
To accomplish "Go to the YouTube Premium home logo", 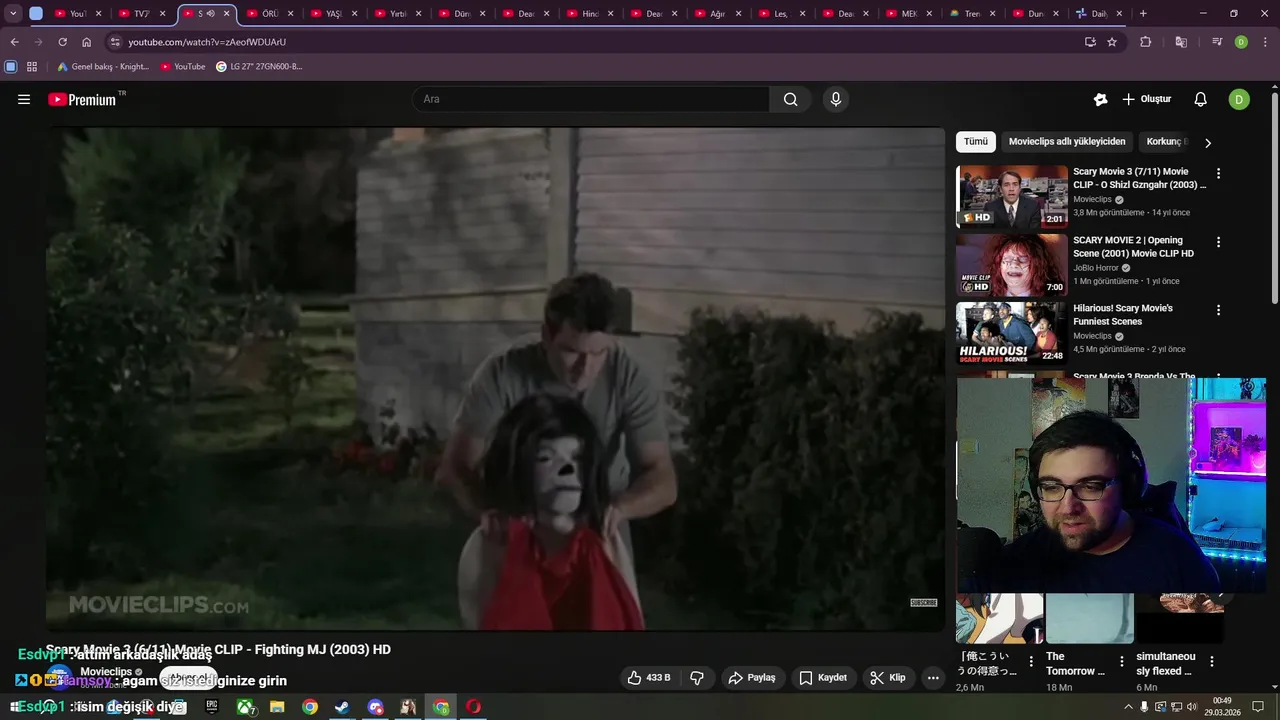I will pos(82,99).
